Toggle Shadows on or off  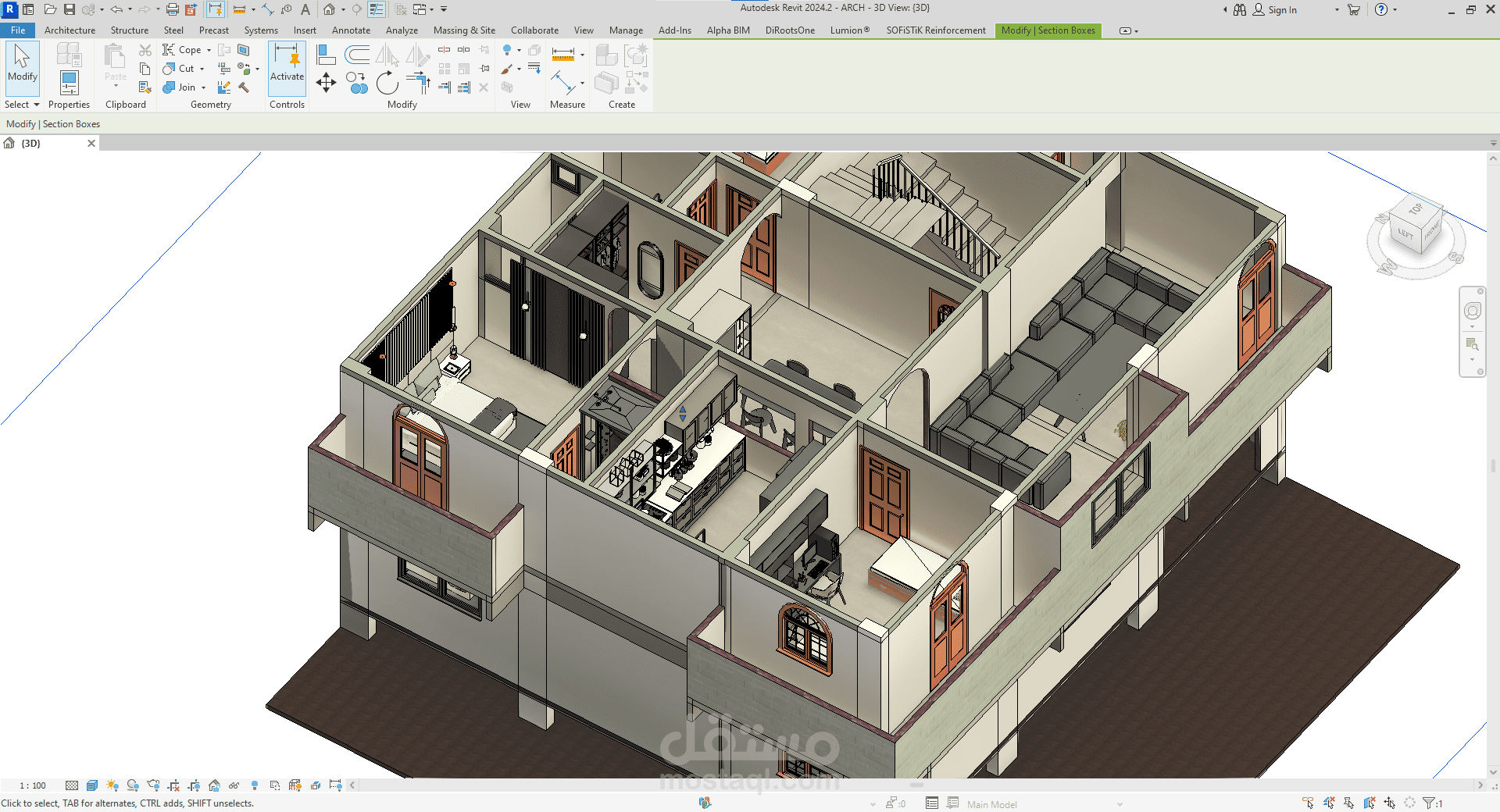click(x=133, y=785)
